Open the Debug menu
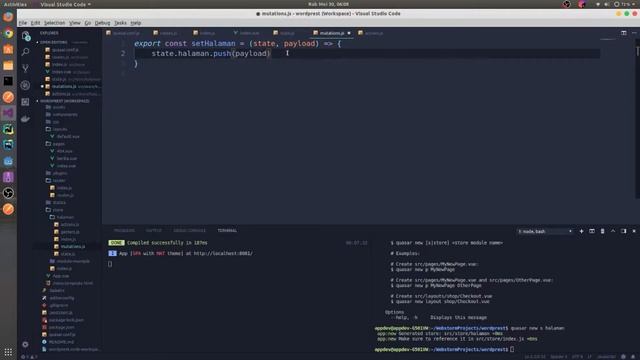Image resolution: width=640 pixels, height=360 pixels. 102,23
